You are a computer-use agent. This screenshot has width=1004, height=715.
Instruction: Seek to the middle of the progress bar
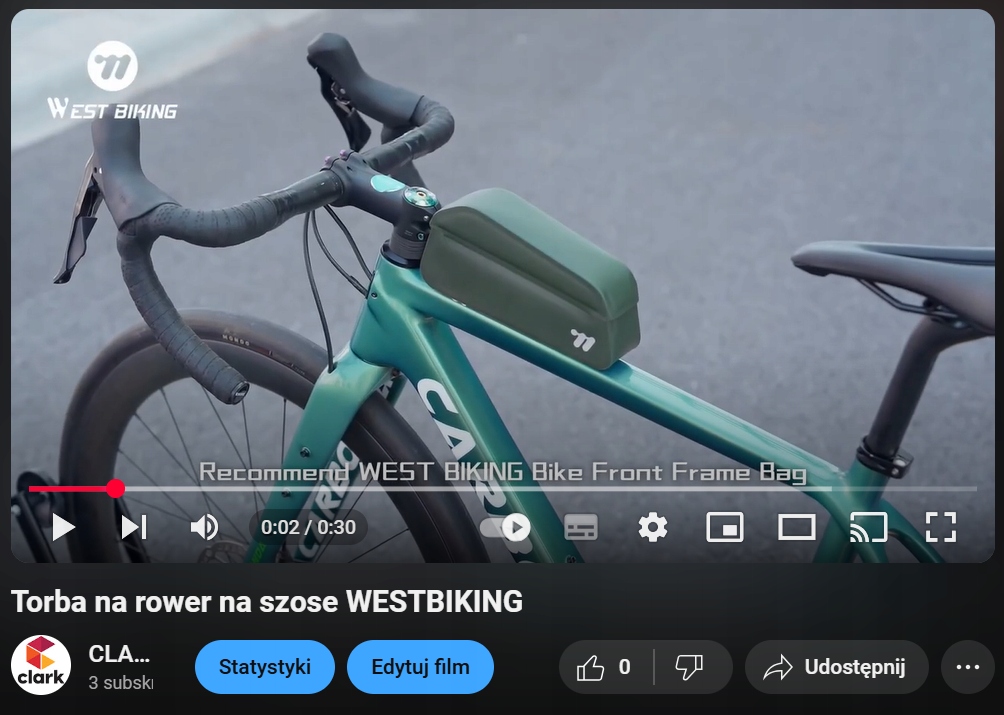(x=503, y=489)
